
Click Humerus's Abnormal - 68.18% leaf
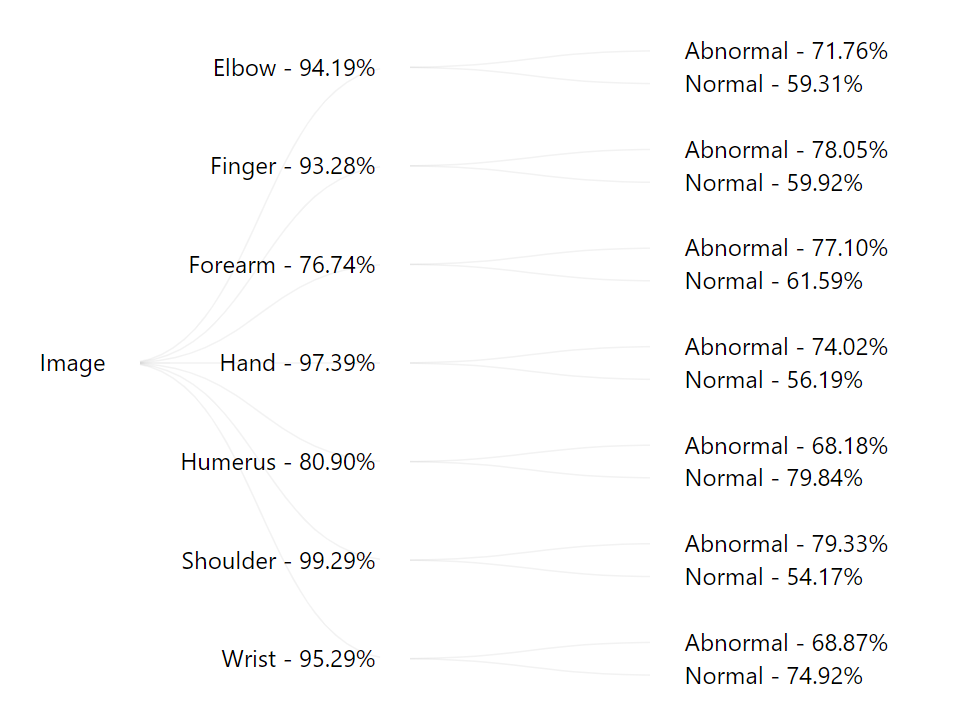tap(786, 446)
